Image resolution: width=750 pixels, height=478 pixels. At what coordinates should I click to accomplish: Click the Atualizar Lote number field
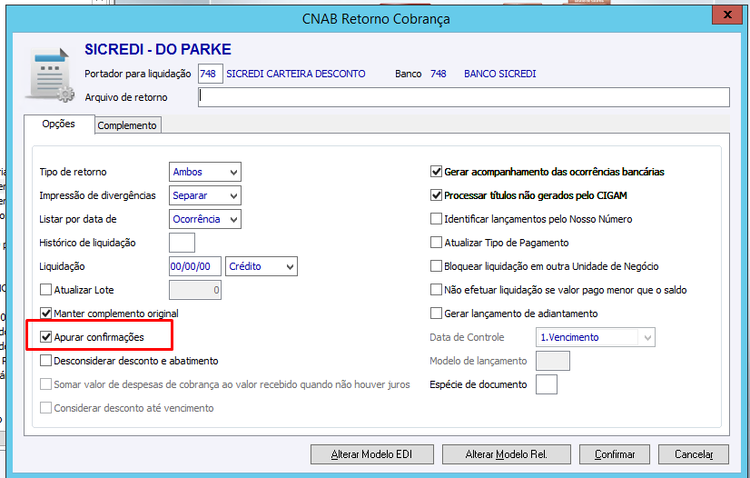(x=195, y=290)
